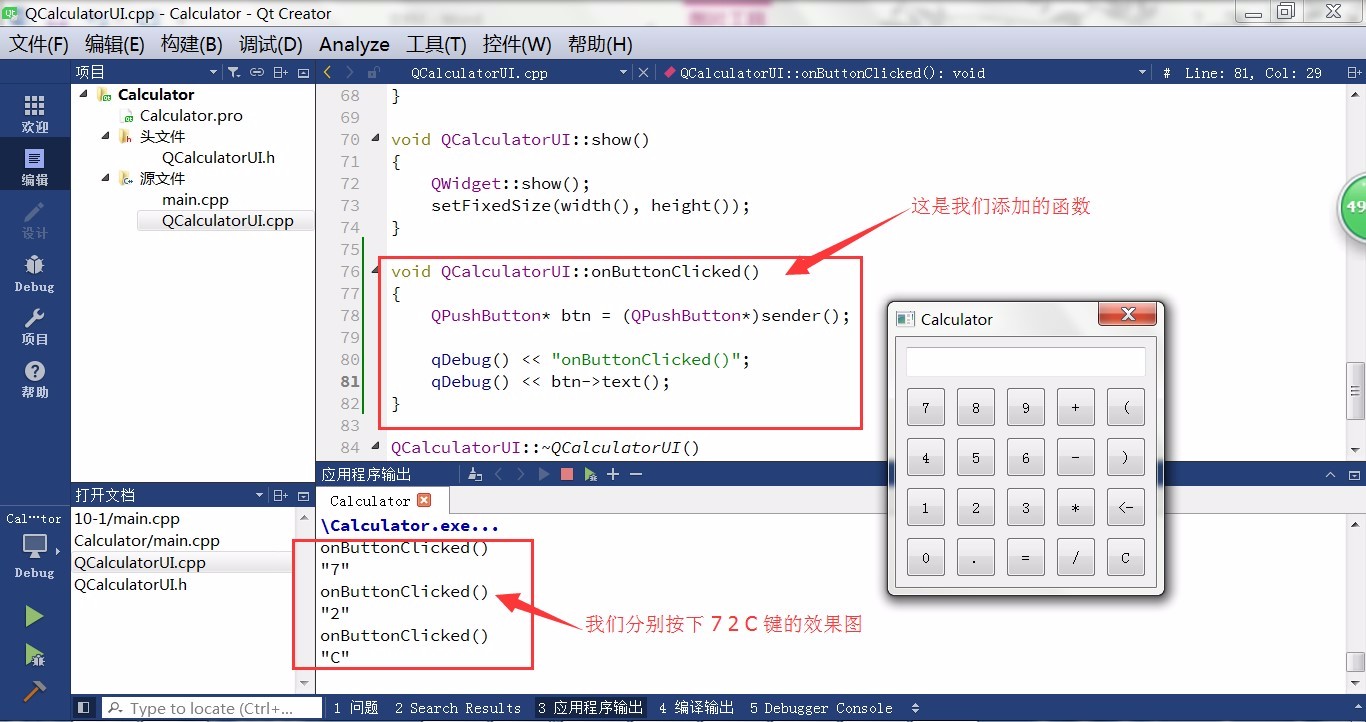Focus the Type to locate search box
The height and width of the screenshot is (722, 1366).
coord(212,707)
